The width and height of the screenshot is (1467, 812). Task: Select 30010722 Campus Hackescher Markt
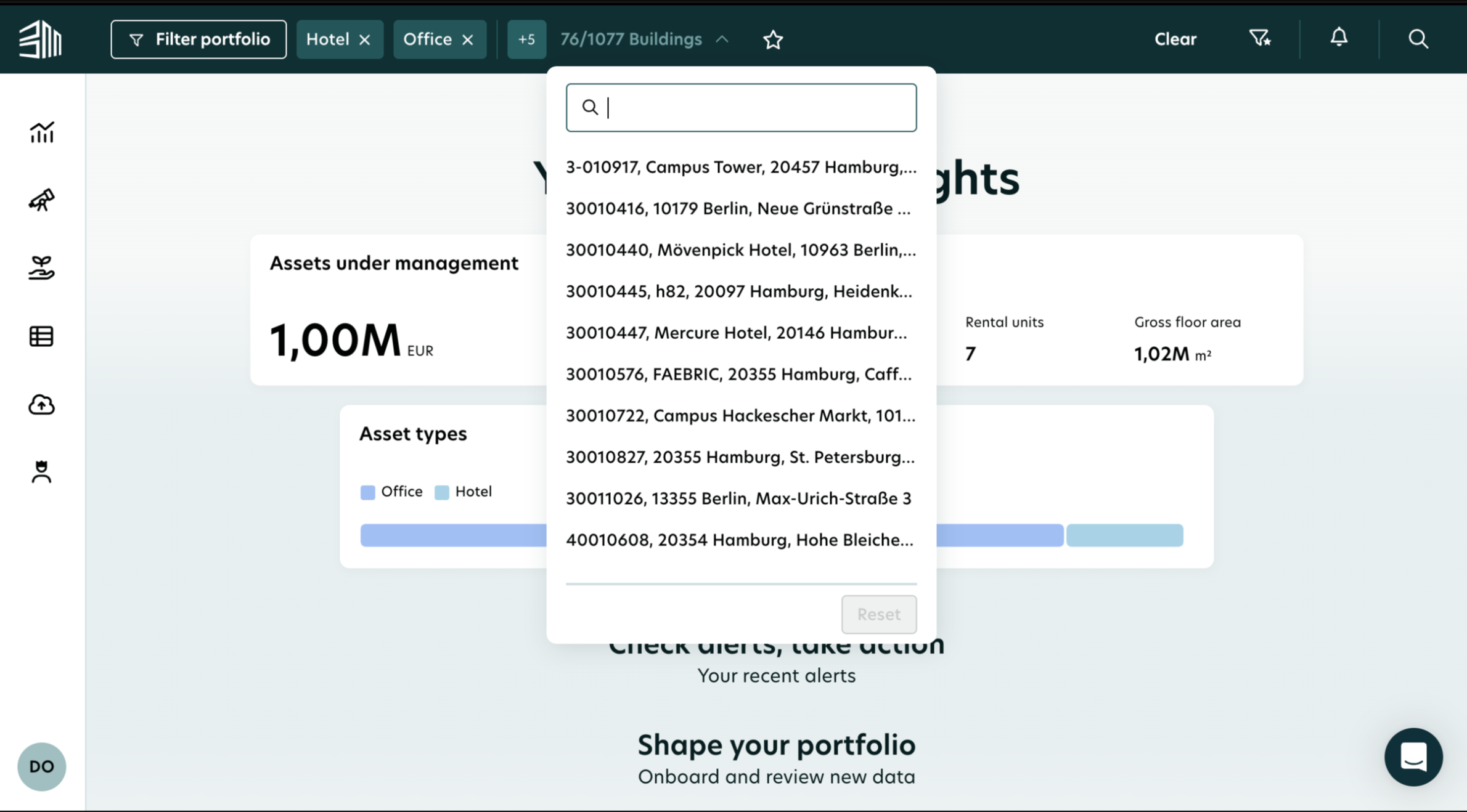coord(741,415)
